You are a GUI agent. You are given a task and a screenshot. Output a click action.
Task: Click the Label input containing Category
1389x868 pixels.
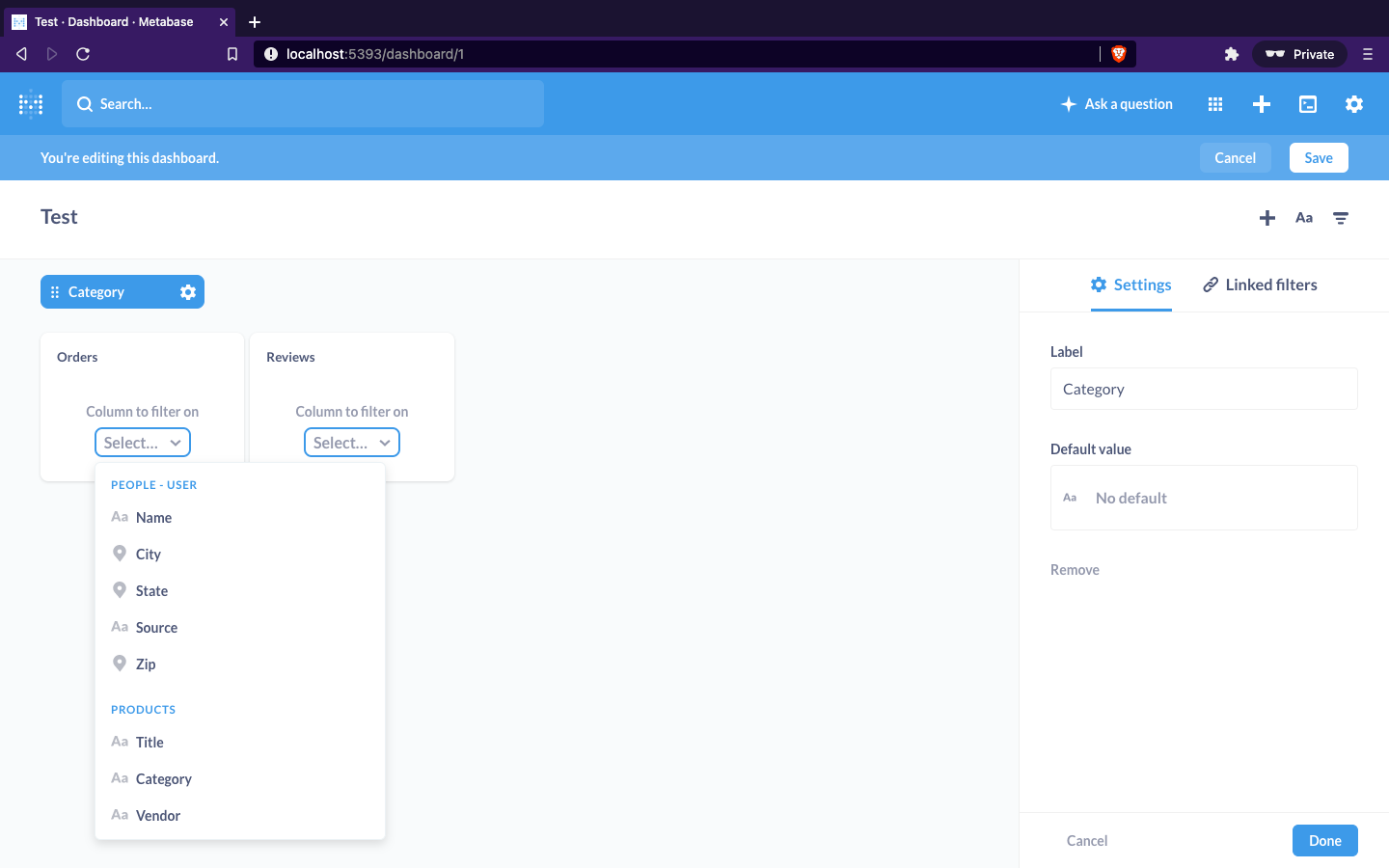(x=1204, y=389)
